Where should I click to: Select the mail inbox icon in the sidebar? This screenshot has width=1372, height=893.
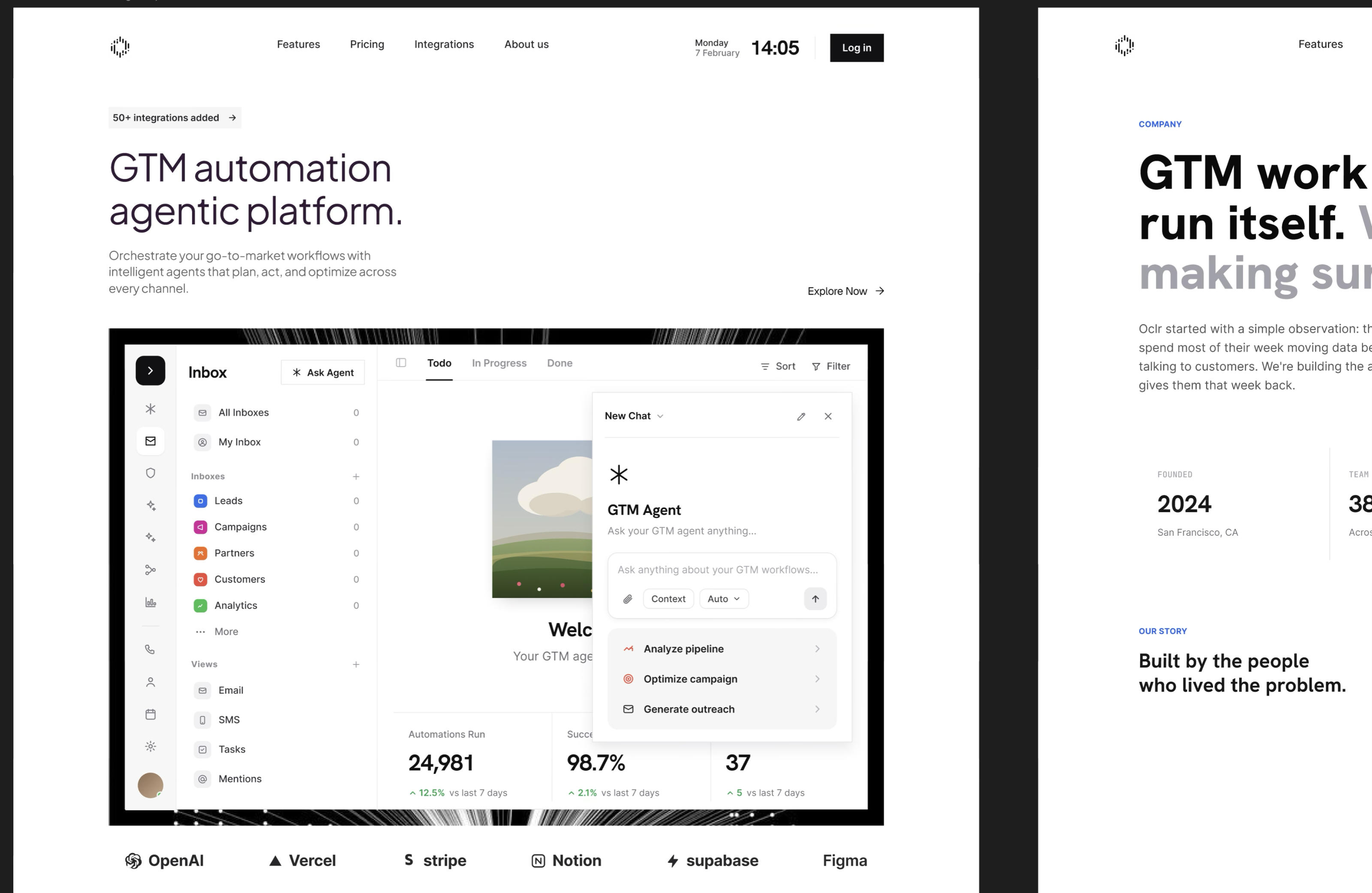point(150,441)
